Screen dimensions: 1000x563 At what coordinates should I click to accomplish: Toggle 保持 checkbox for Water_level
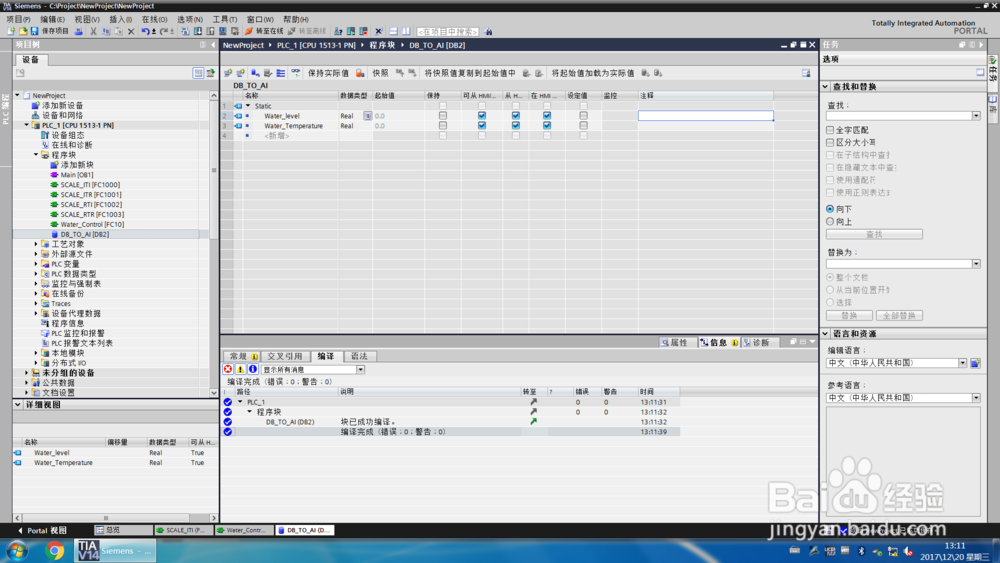[x=443, y=116]
